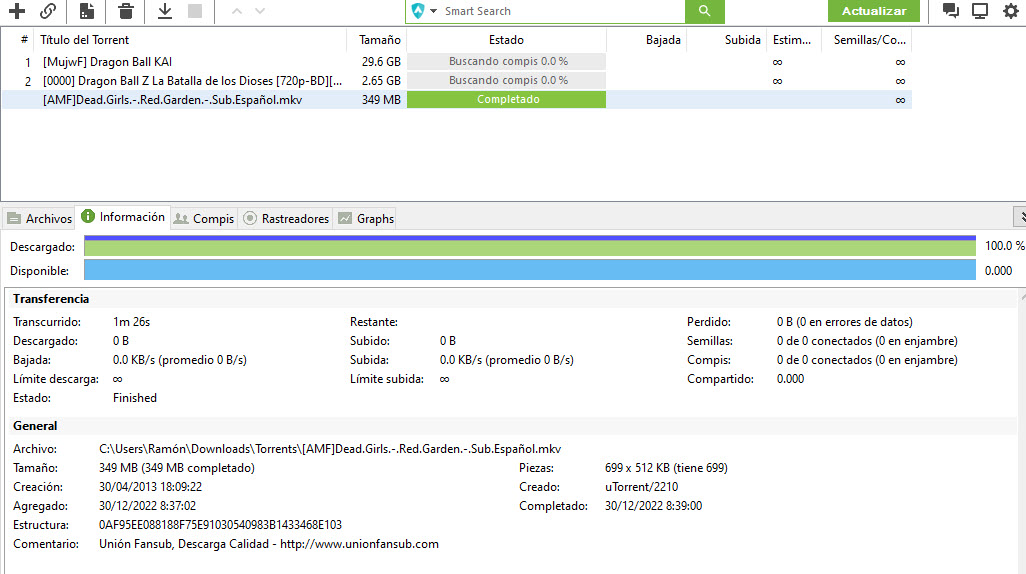Click the 29.6 GB size cell
Image resolution: width=1026 pixels, height=574 pixels.
click(x=381, y=62)
